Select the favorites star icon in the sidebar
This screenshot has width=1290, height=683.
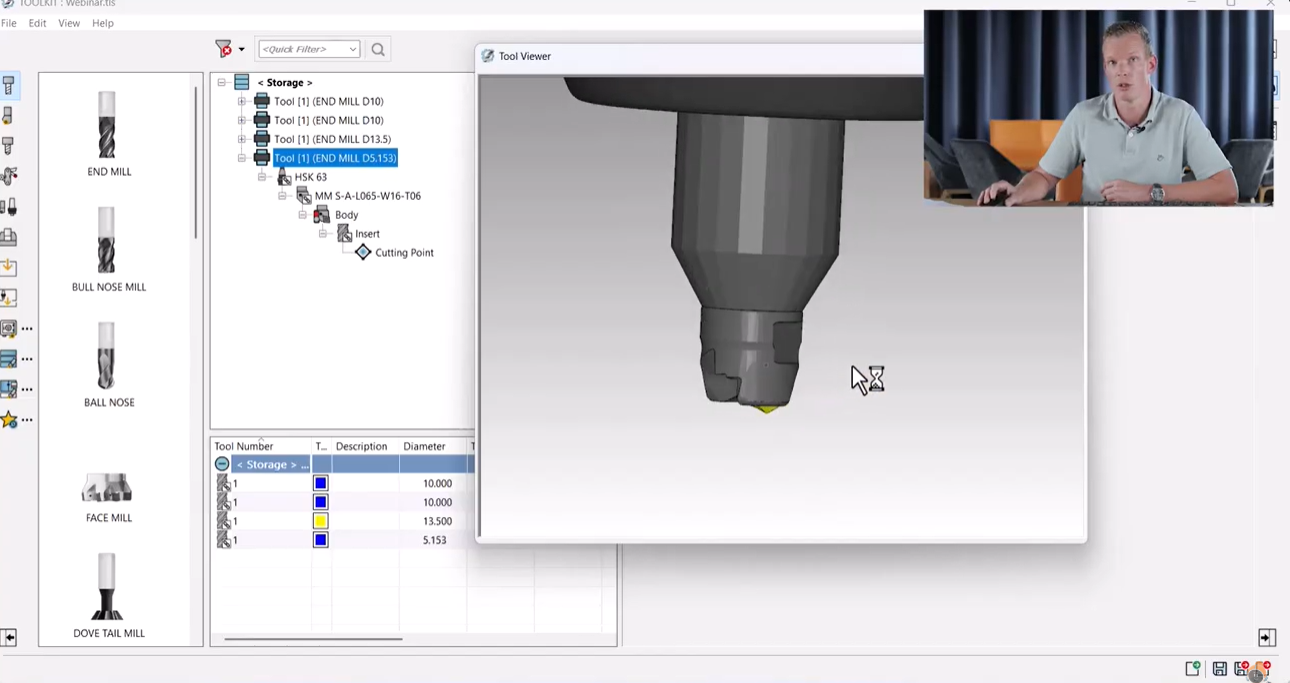coord(11,419)
